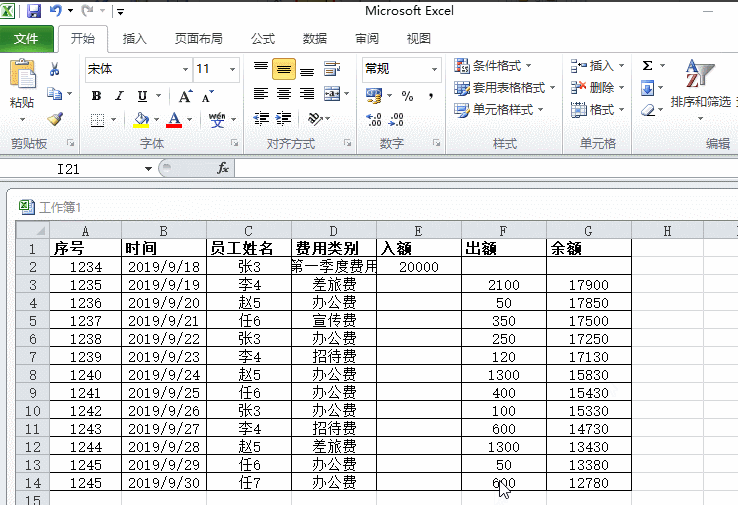Select row 8 header
The height and width of the screenshot is (505, 738).
pyautogui.click(x=33, y=375)
